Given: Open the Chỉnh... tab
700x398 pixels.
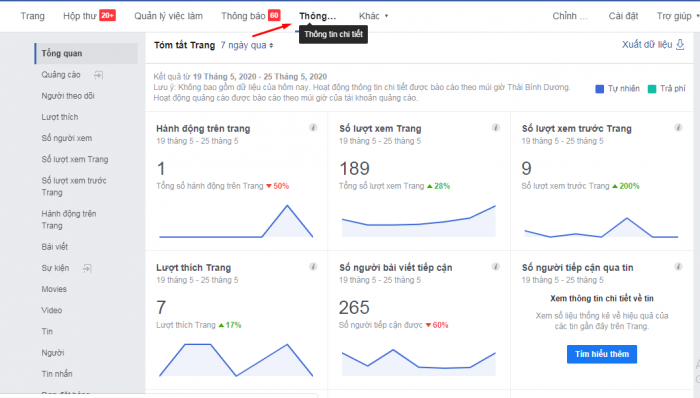Looking at the screenshot, I should 570,16.
